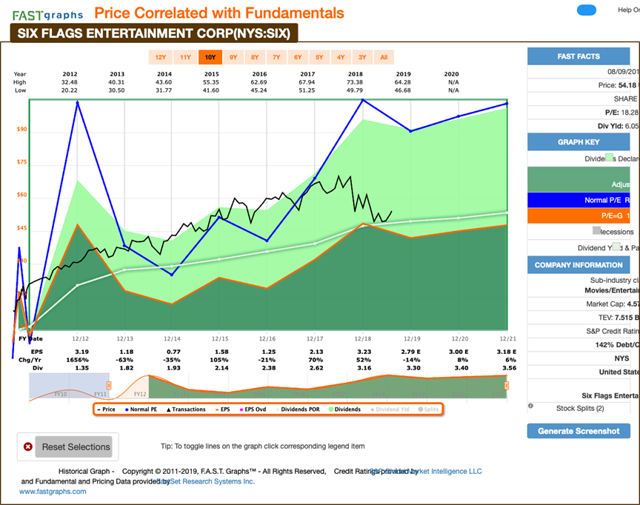Collapse the FAST FACTS panel header

pos(578,56)
